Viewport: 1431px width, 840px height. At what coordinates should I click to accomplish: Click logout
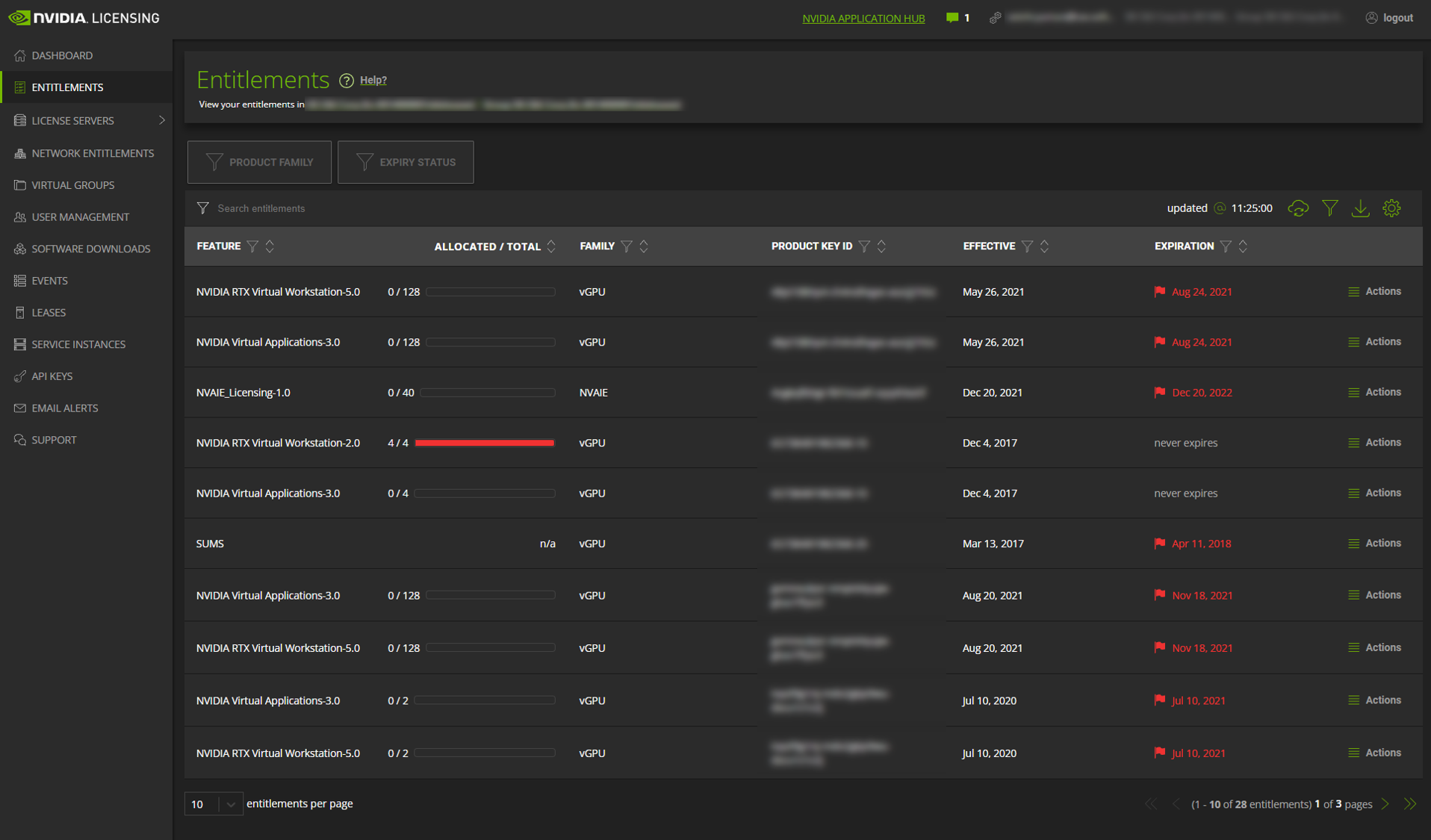tap(1397, 18)
